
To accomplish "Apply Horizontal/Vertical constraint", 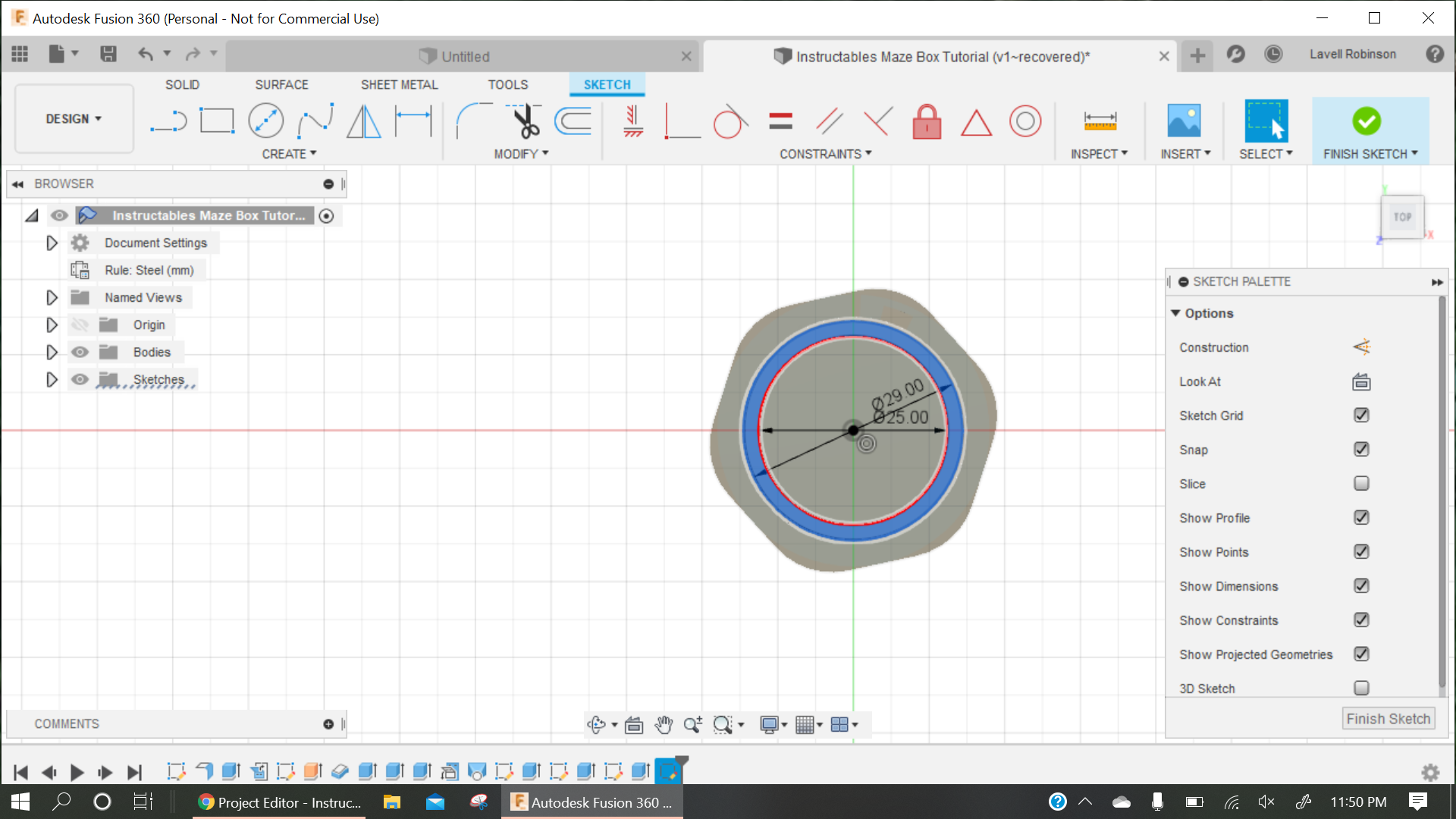I will pyautogui.click(x=633, y=121).
